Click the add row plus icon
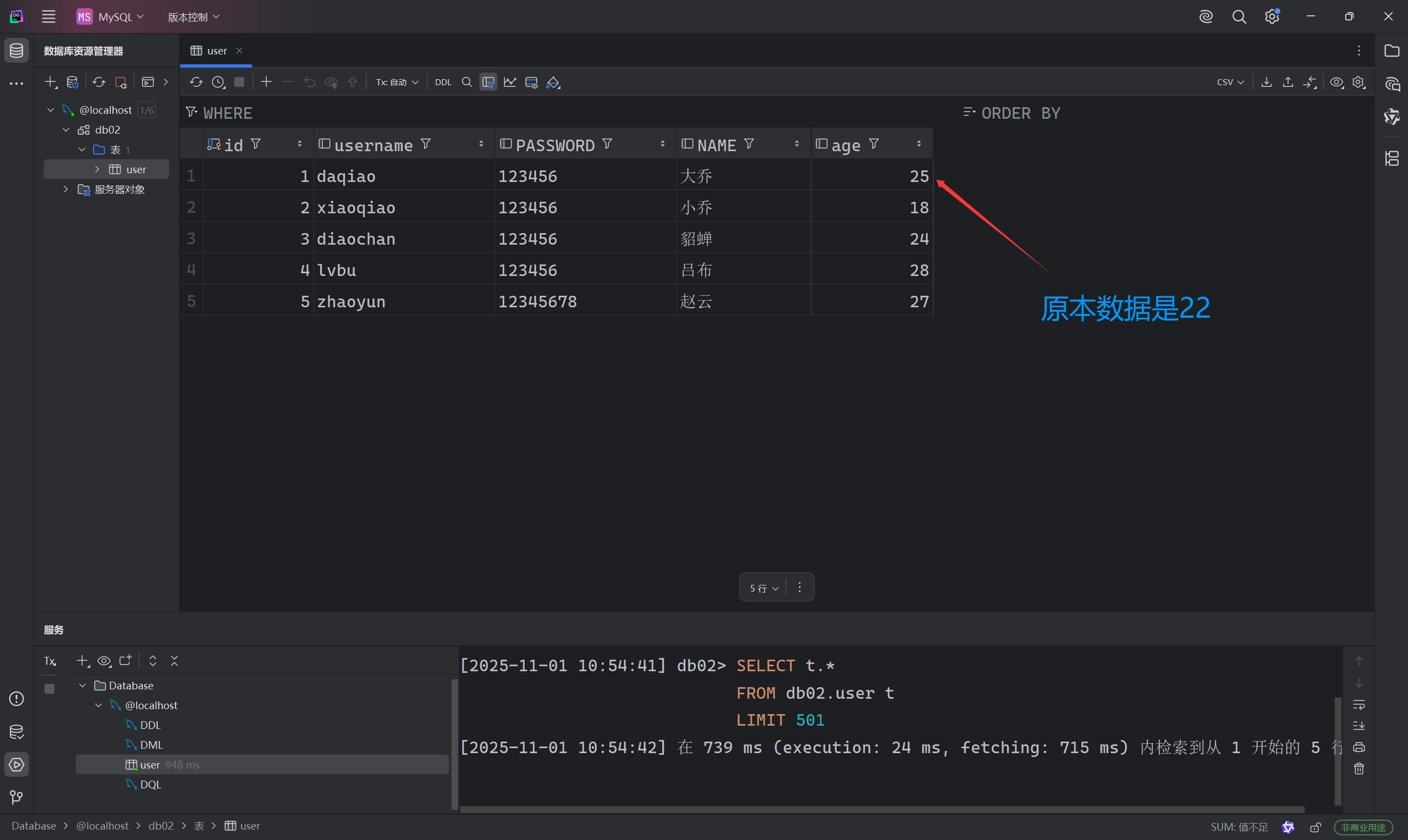 pos(266,82)
